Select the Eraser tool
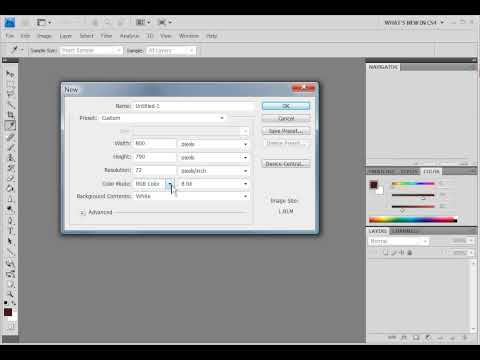 click(10, 179)
